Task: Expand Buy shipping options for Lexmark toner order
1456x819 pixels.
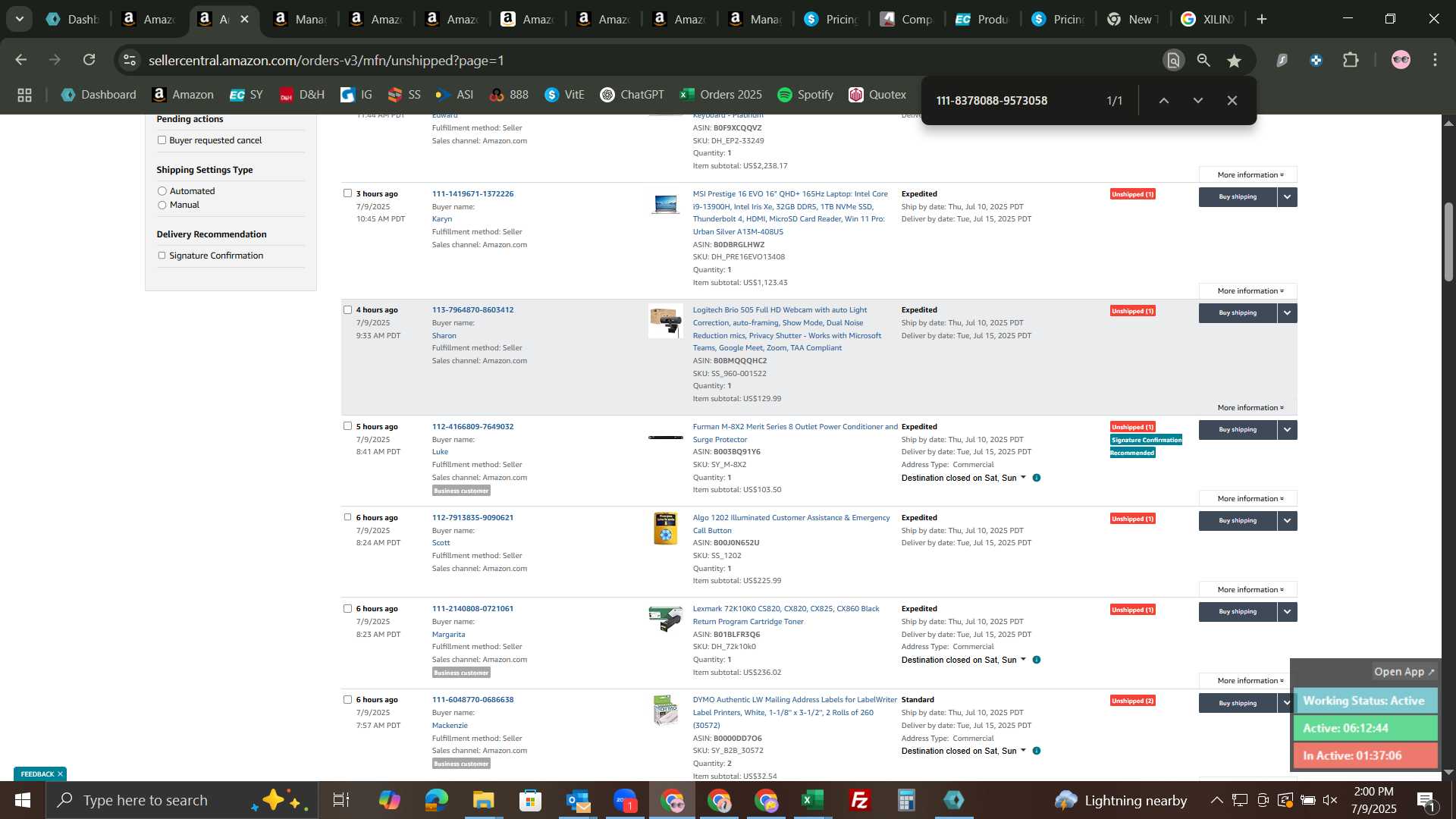Action: click(x=1287, y=612)
